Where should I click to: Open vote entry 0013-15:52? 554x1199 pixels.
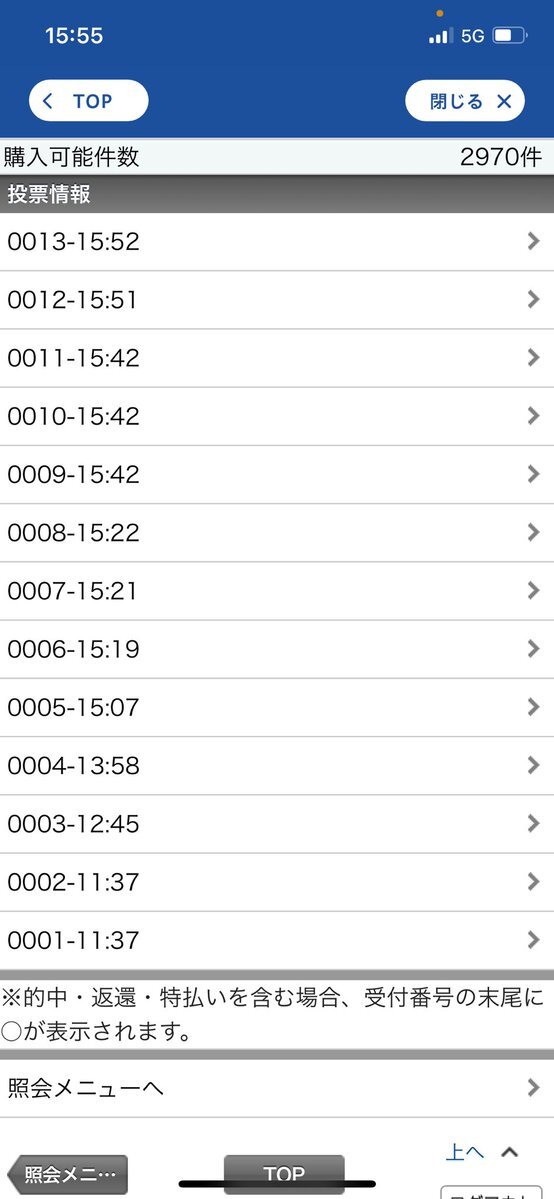[277, 242]
